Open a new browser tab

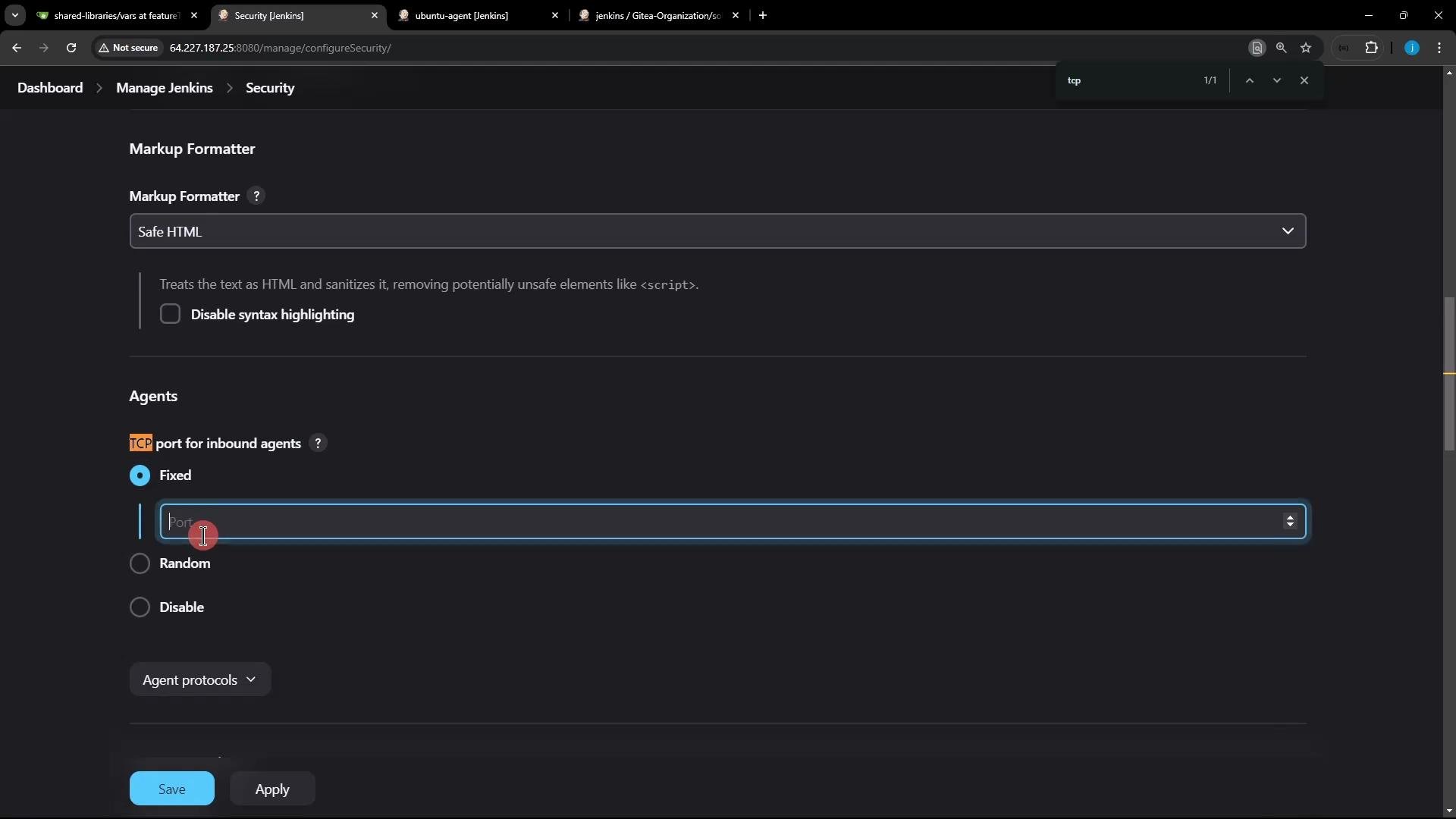tap(763, 15)
